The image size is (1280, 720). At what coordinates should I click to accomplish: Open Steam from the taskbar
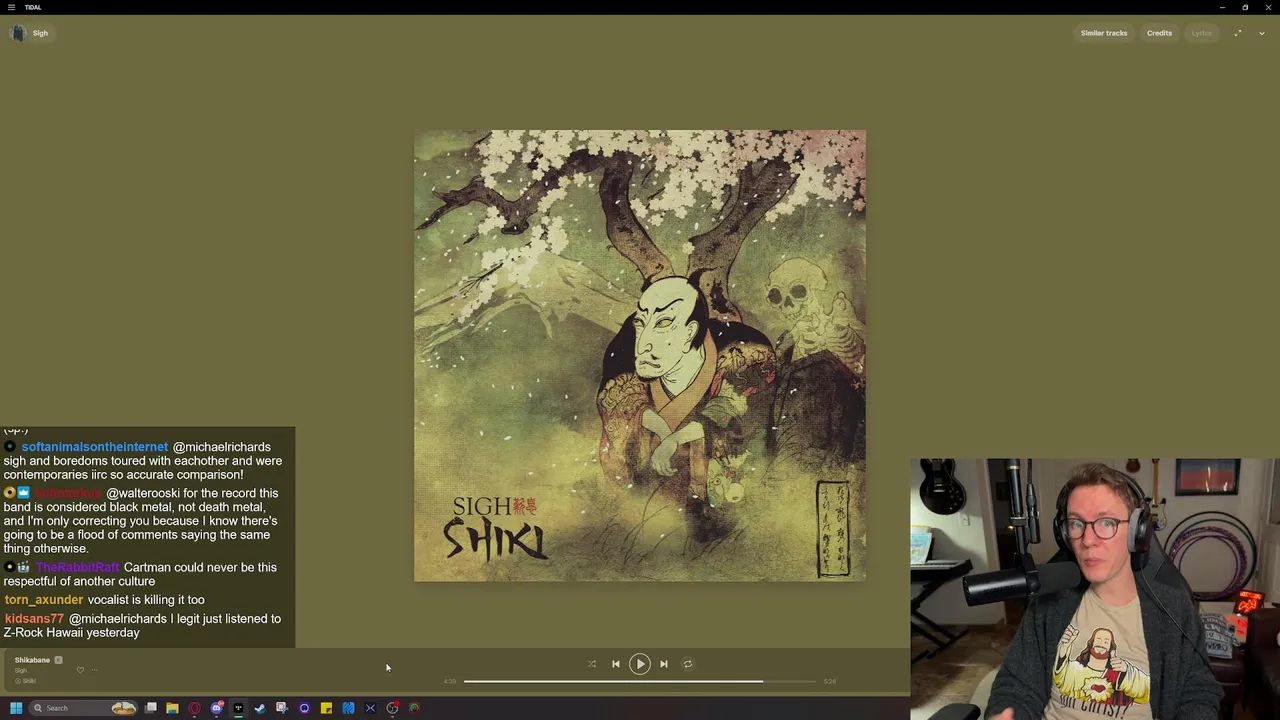tap(260, 708)
